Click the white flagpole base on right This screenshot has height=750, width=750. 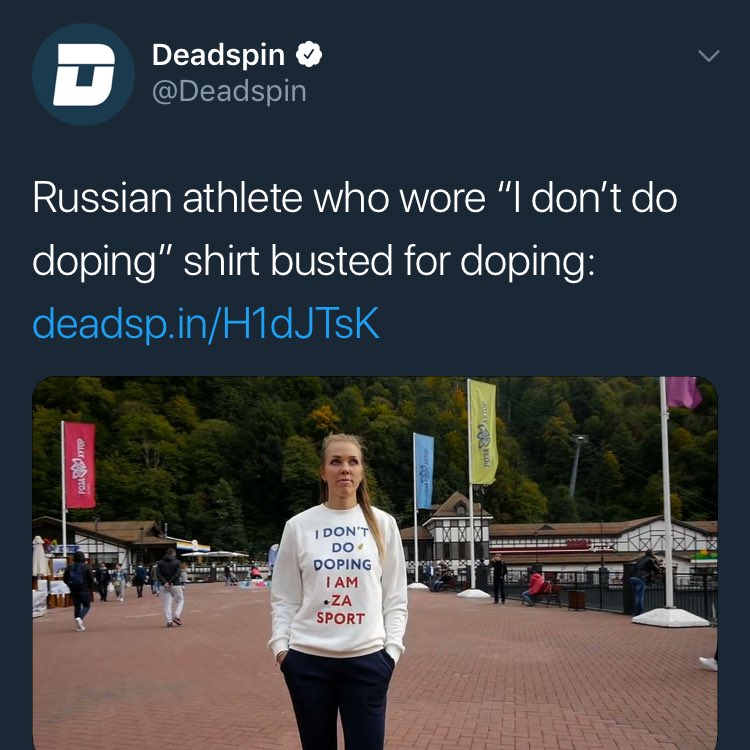pos(670,617)
